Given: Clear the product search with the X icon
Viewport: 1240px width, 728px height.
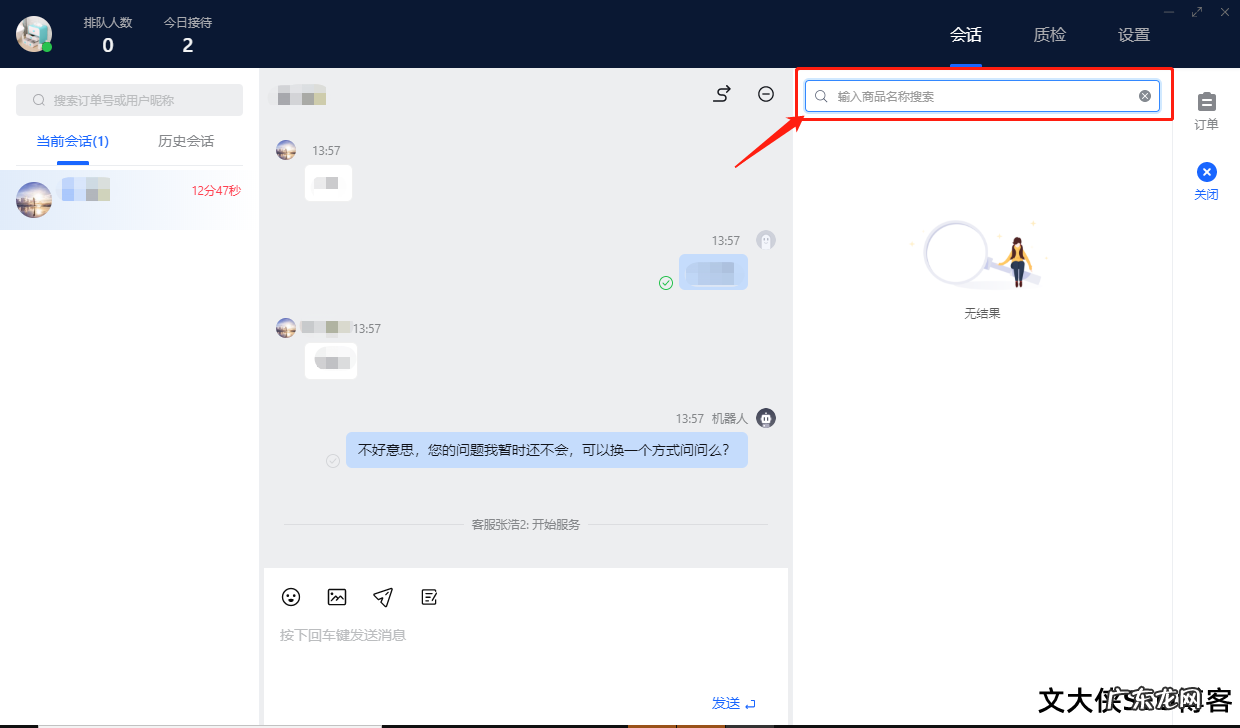Looking at the screenshot, I should 1144,95.
